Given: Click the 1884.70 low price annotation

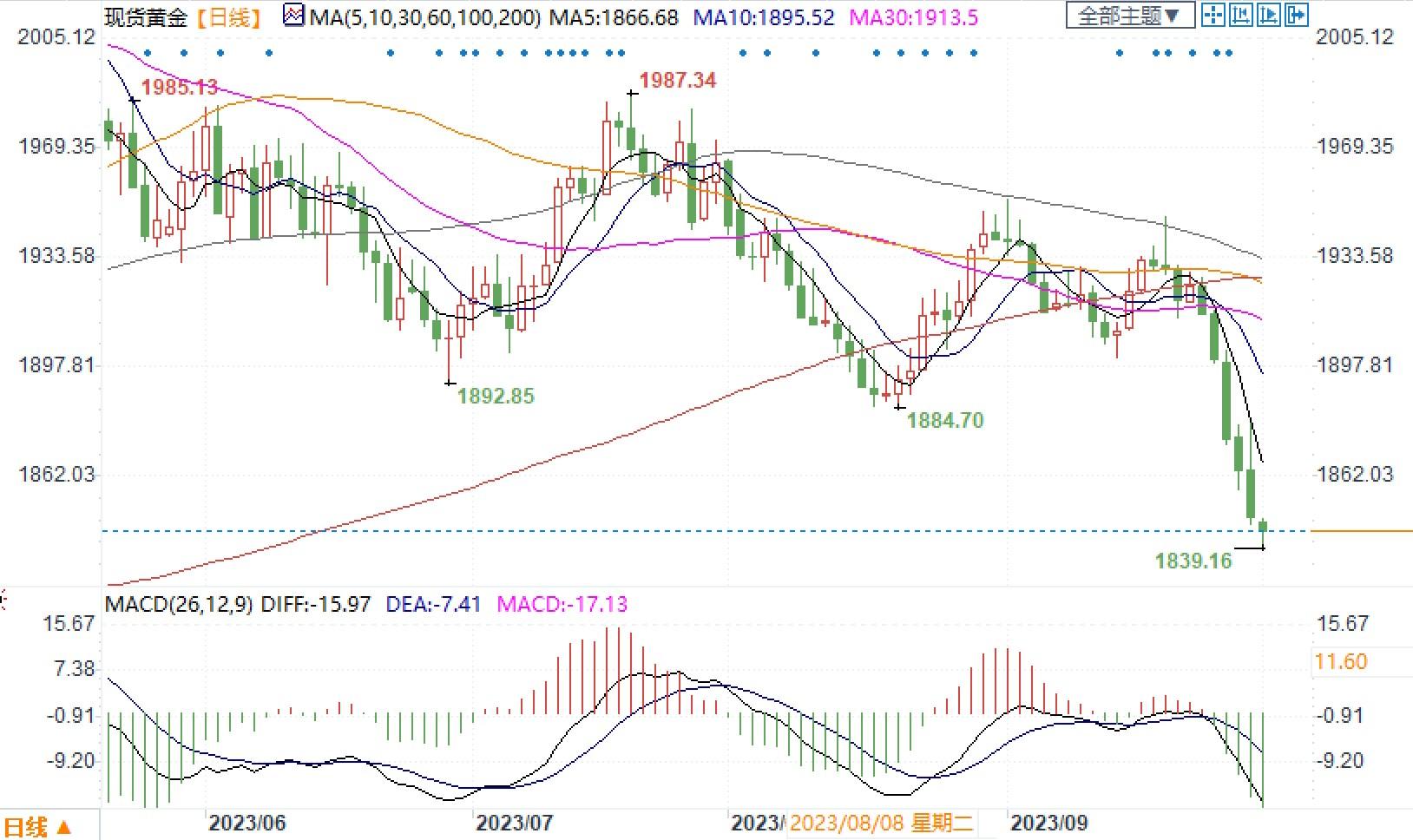Looking at the screenshot, I should point(944,421).
